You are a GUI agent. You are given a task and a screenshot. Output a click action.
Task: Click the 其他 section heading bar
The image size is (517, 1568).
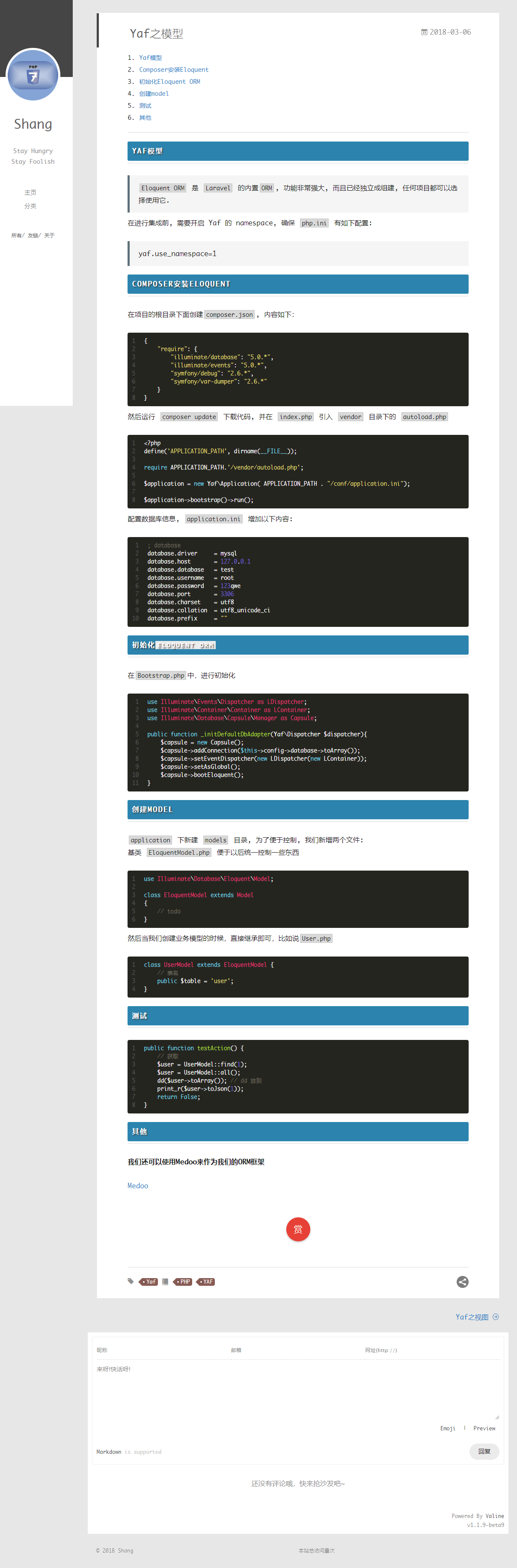pyautogui.click(x=298, y=1131)
